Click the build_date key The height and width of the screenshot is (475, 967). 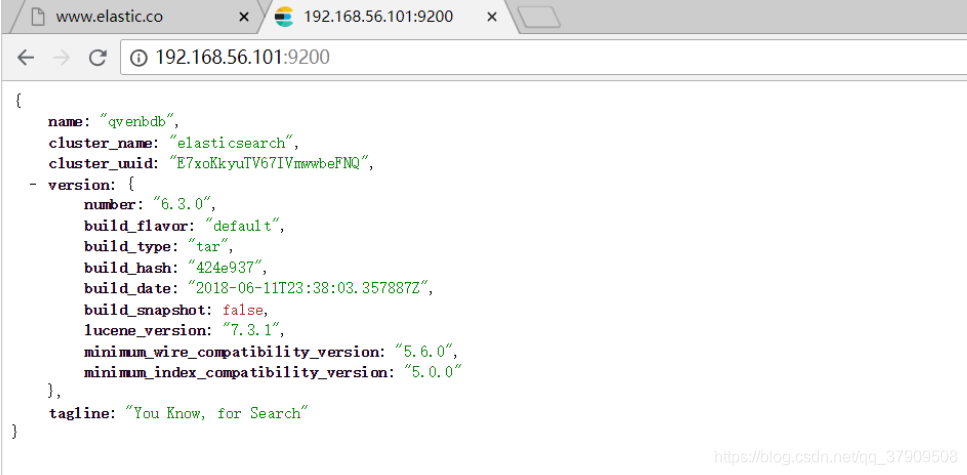pyautogui.click(x=131, y=288)
